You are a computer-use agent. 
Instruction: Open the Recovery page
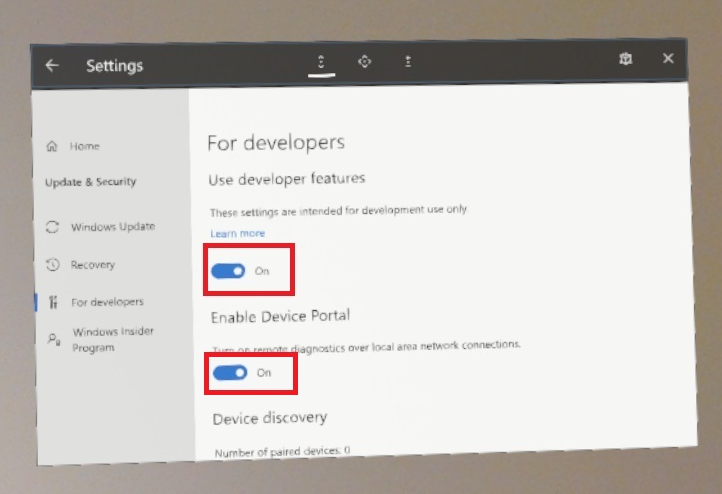tap(93, 265)
